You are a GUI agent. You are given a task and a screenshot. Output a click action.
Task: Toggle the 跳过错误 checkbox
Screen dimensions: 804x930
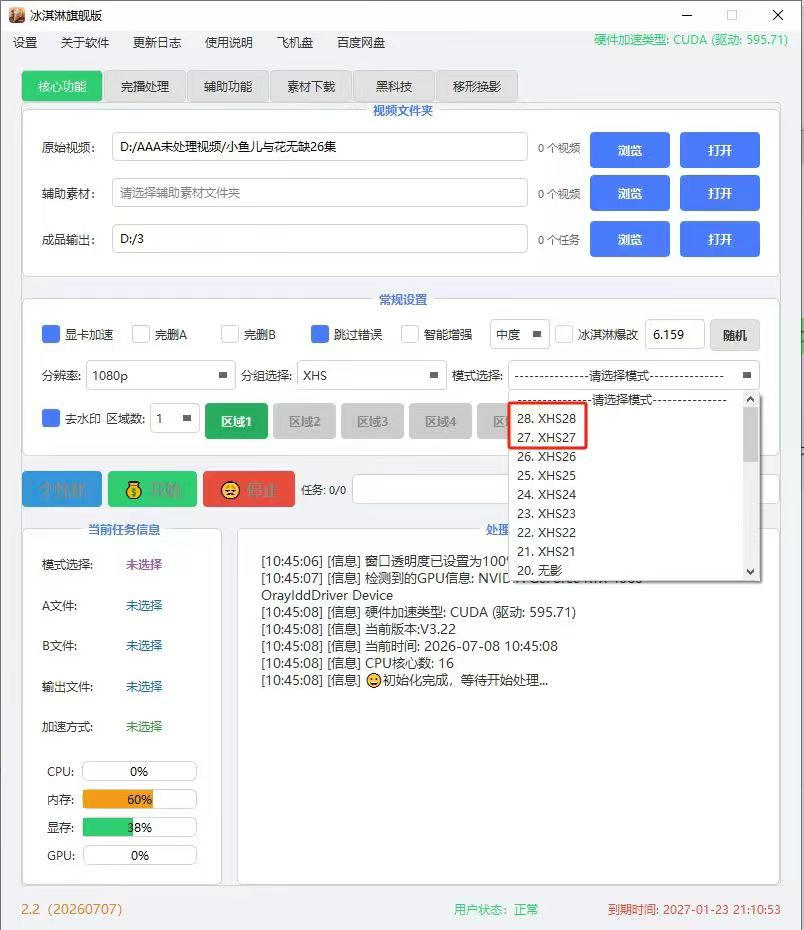click(x=320, y=335)
